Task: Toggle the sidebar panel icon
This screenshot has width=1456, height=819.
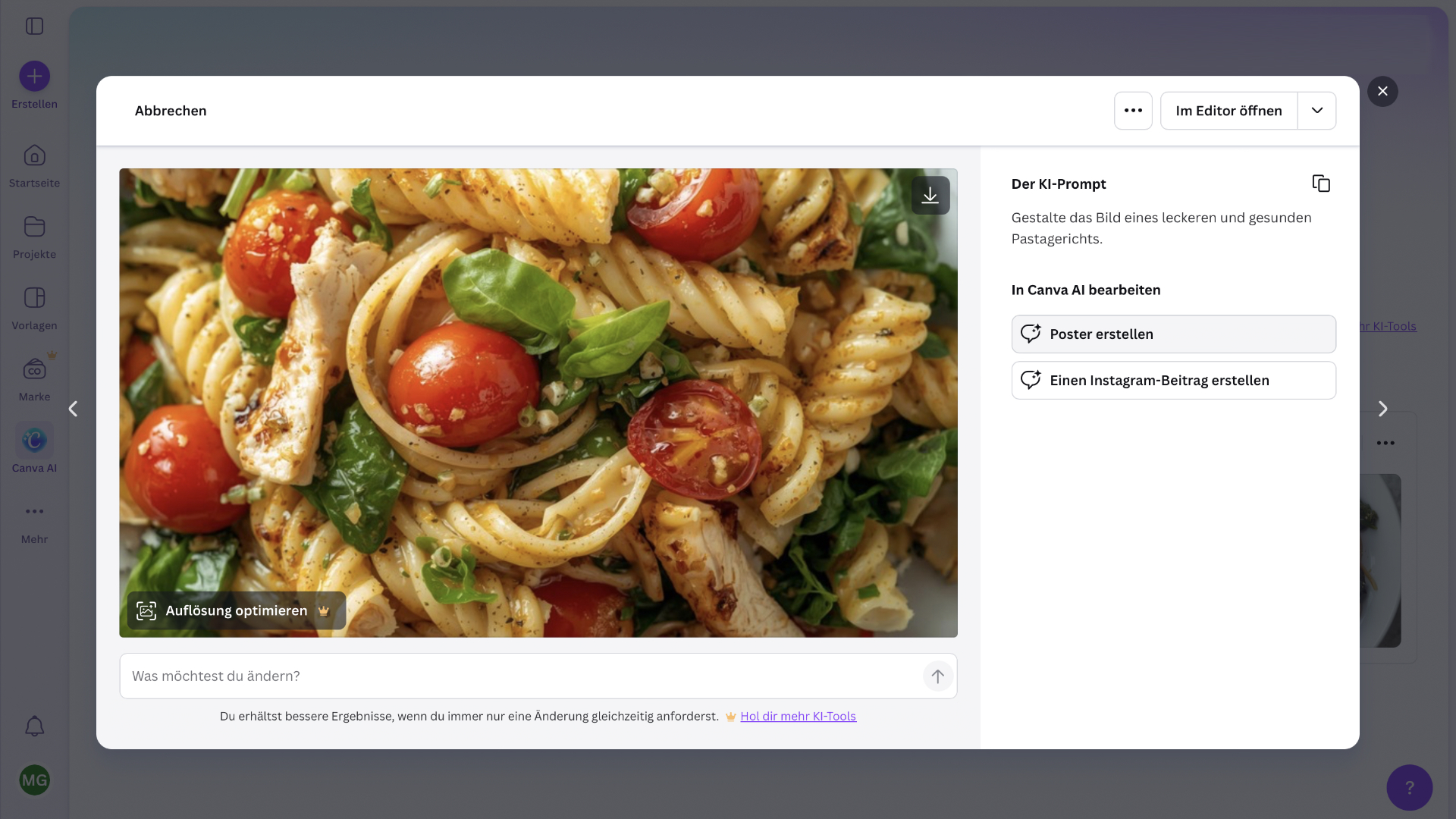Action: (34, 27)
